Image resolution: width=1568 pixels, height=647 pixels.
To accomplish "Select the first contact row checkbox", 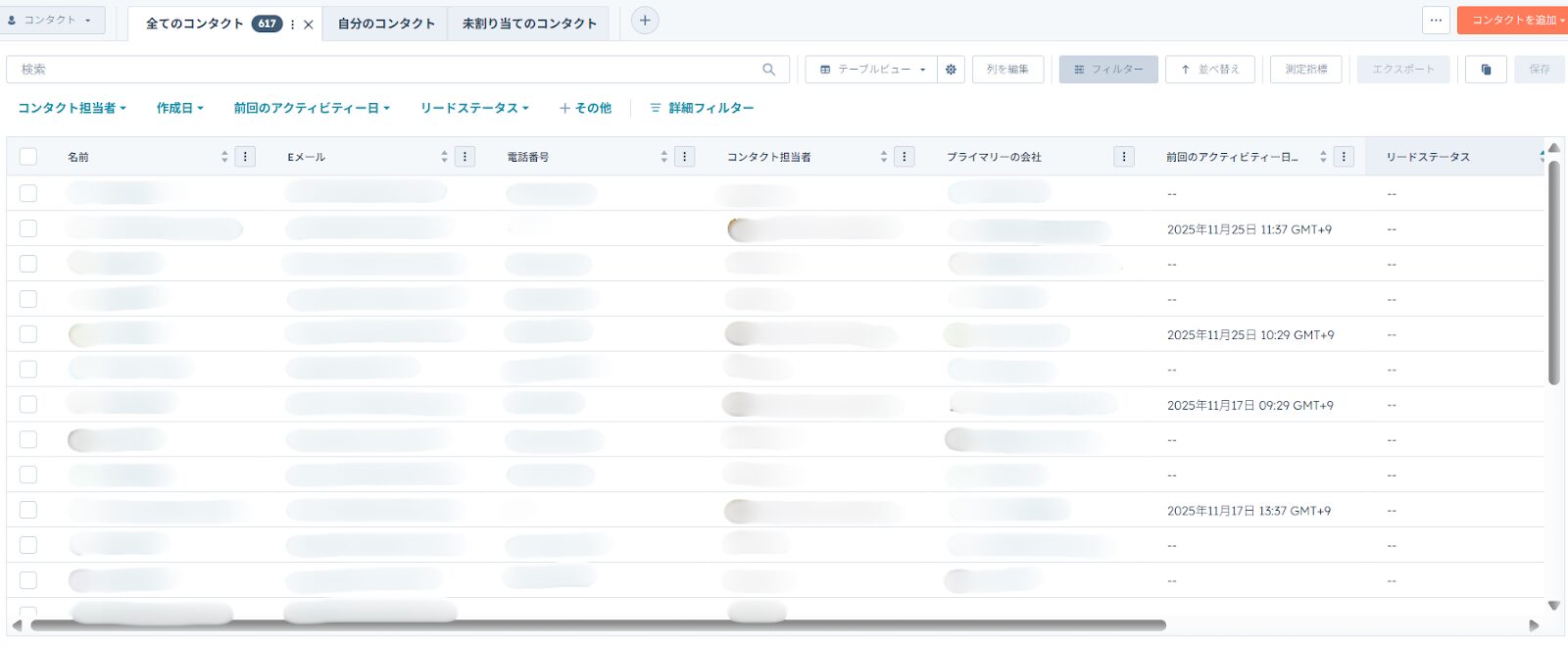I will (x=28, y=193).
